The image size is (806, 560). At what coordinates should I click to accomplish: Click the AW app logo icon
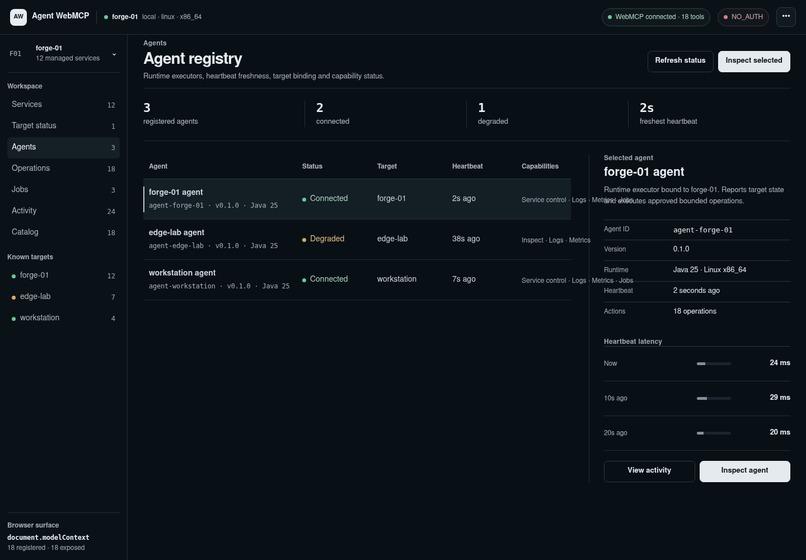coord(19,17)
